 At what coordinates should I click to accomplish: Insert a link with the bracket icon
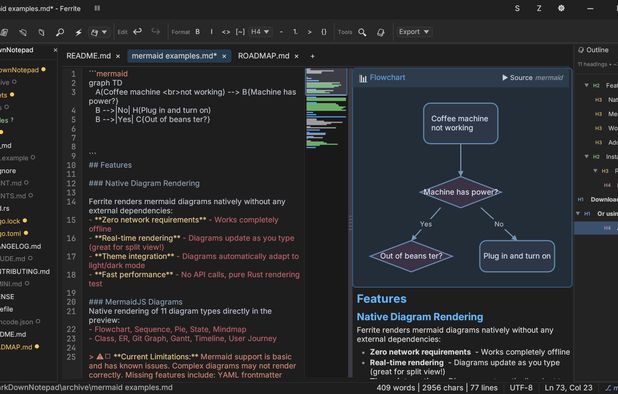tap(240, 32)
